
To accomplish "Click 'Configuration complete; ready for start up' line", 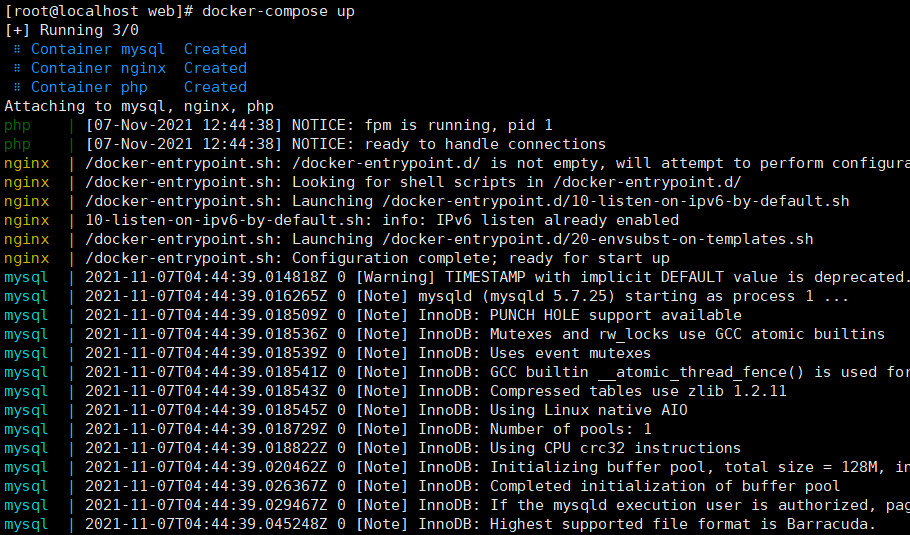I will (x=481, y=258).
